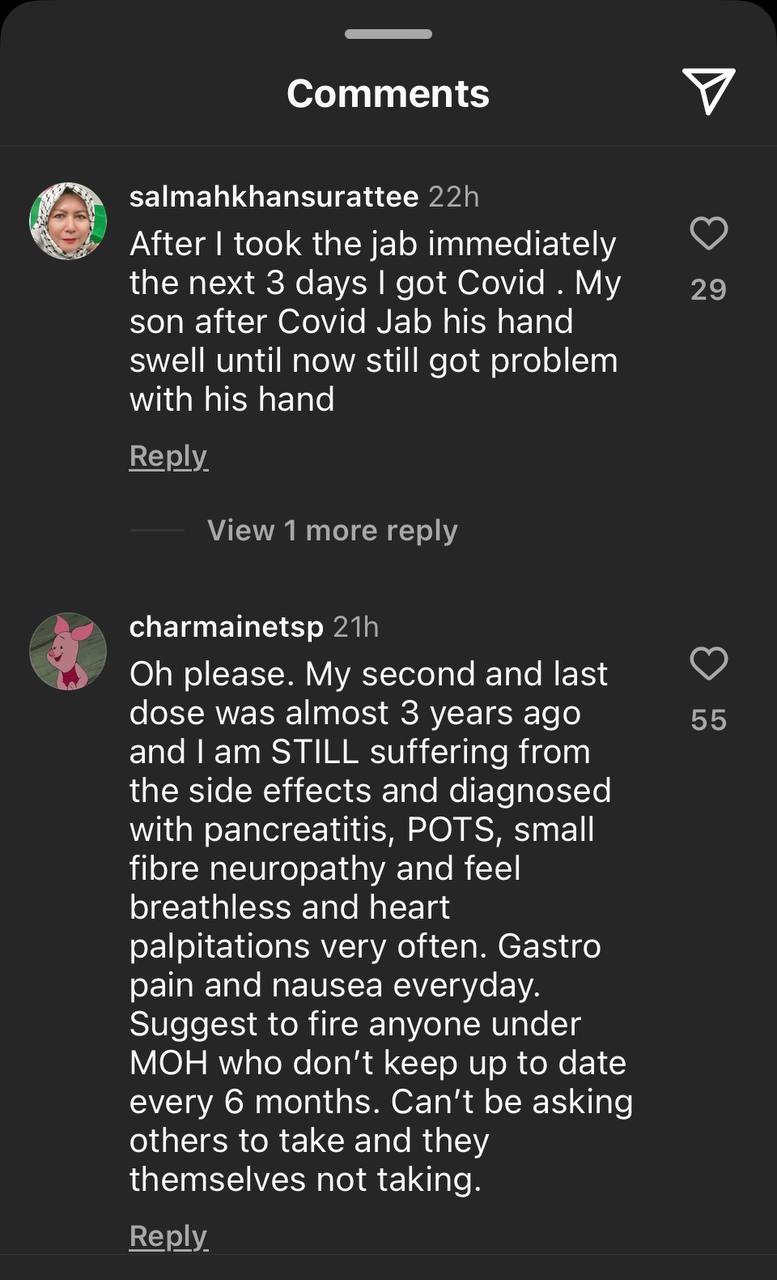
Task: Tap the Comments header title
Action: click(x=388, y=93)
